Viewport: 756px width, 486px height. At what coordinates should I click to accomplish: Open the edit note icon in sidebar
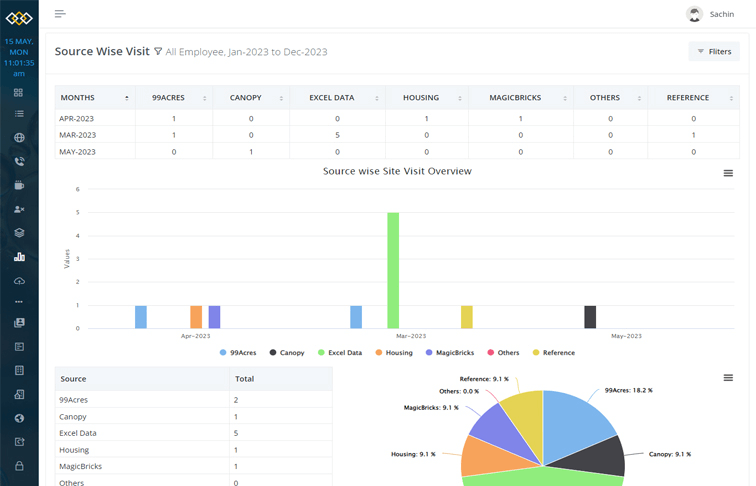click(19, 442)
